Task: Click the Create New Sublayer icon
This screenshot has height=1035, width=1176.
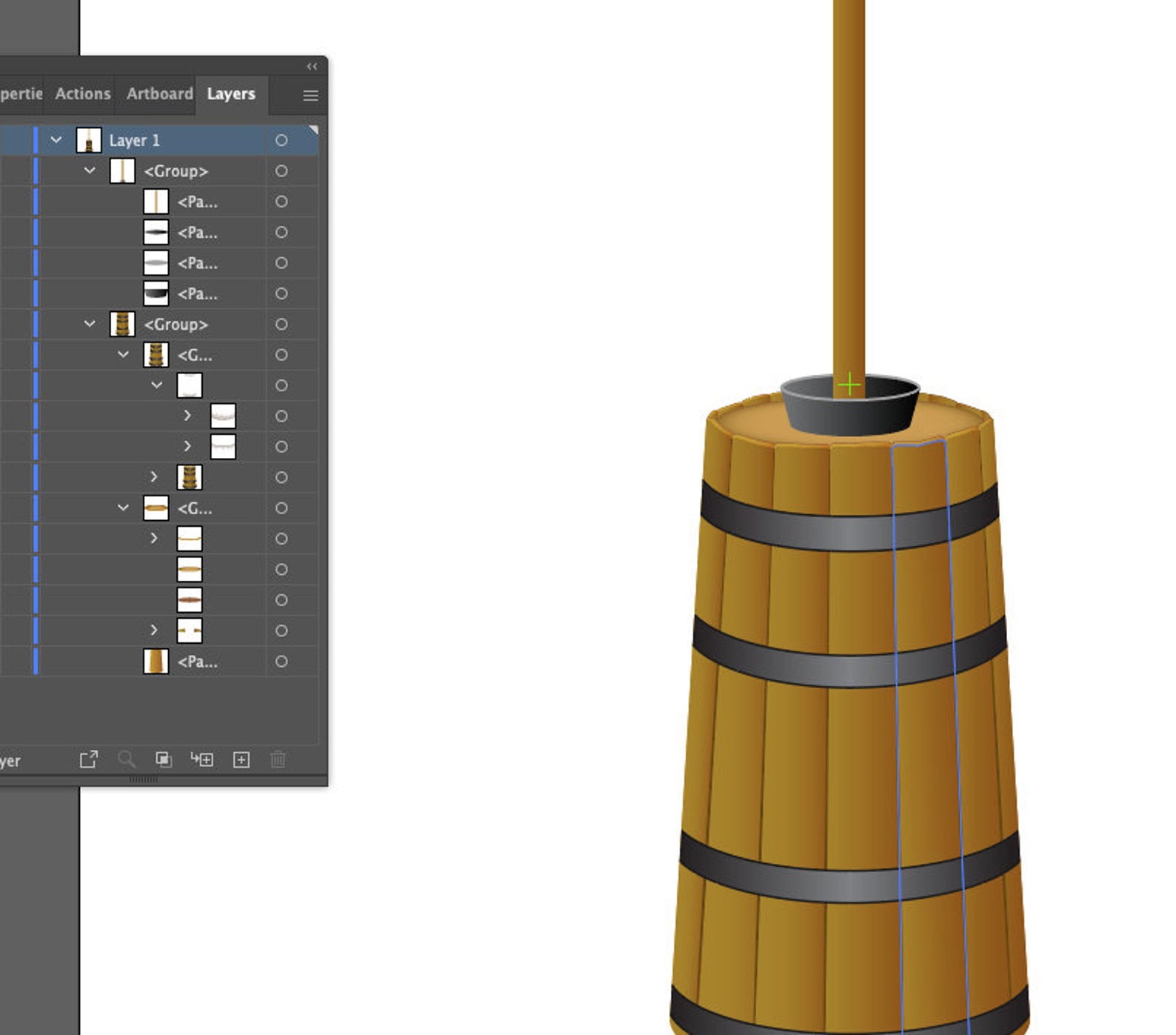Action: [x=201, y=759]
